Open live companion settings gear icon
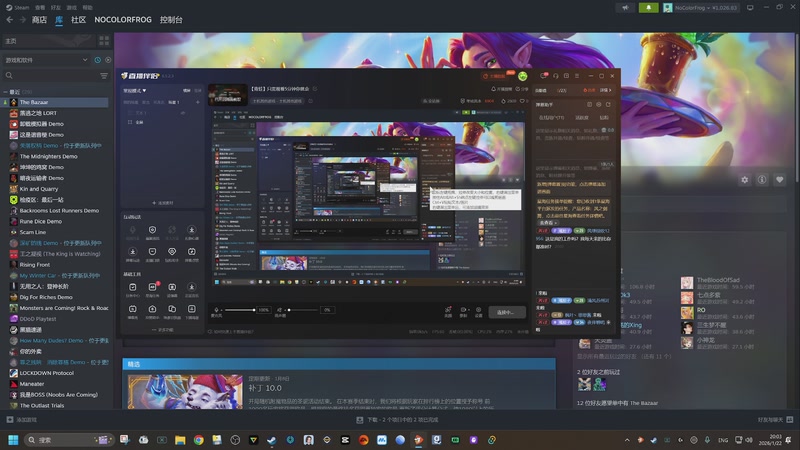The height and width of the screenshot is (450, 800). click(478, 310)
